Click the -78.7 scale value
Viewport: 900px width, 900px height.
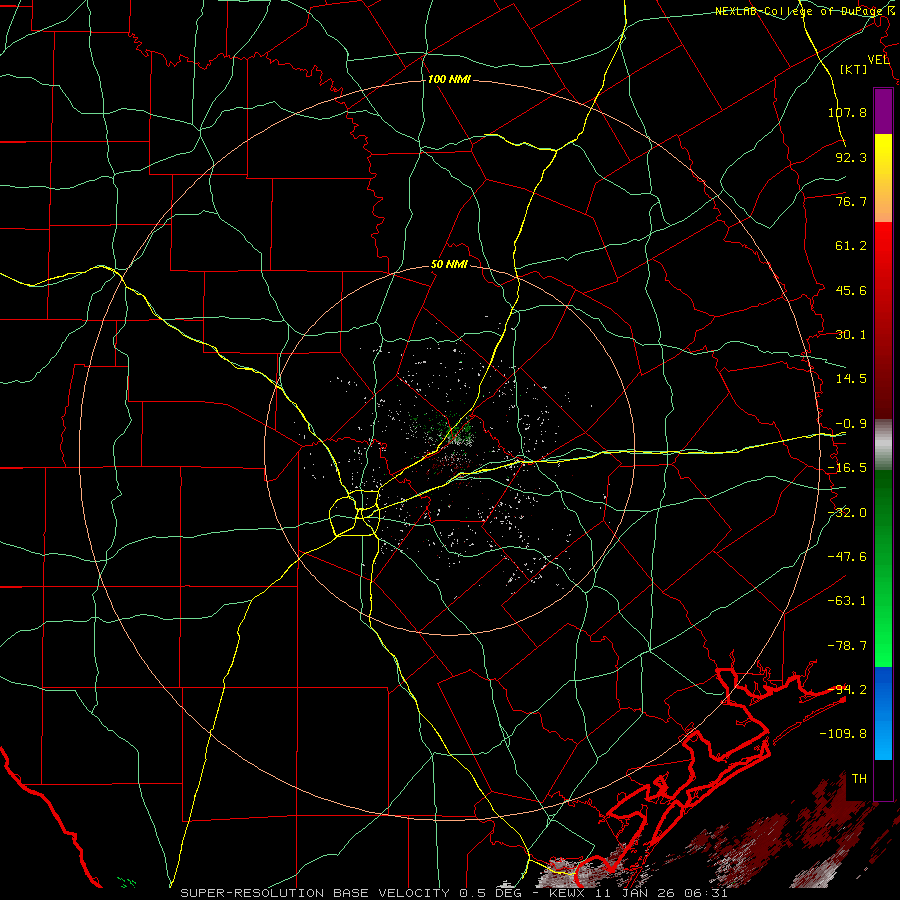click(x=847, y=646)
